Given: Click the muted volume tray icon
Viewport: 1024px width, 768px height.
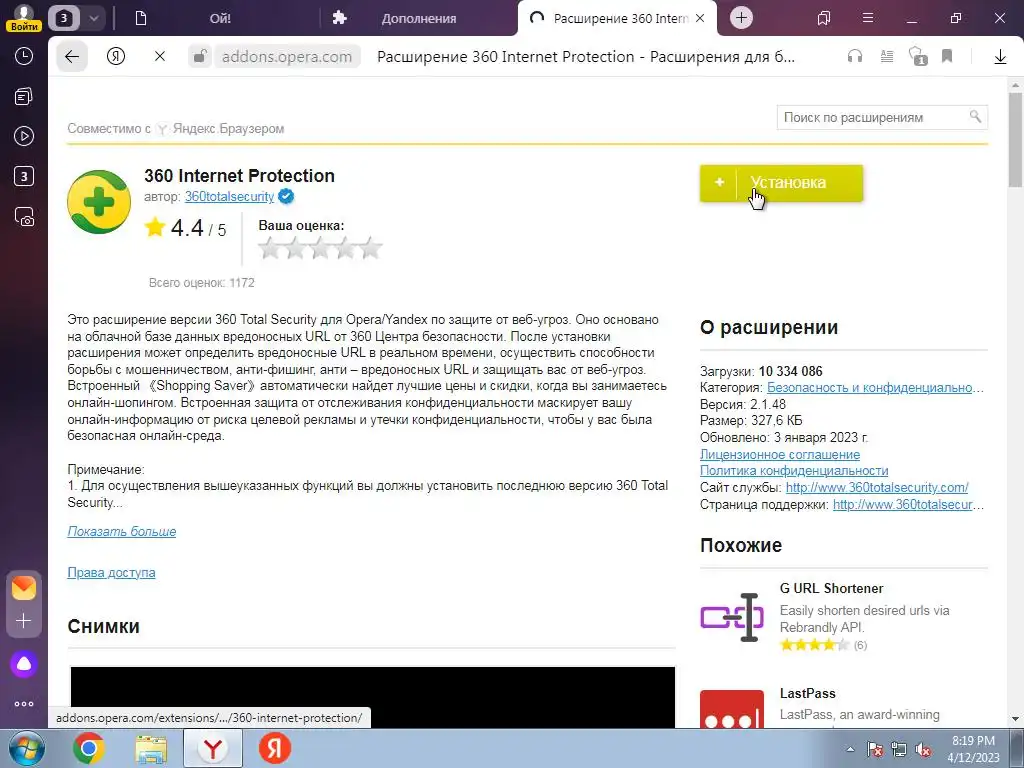Looking at the screenshot, I should (x=923, y=750).
